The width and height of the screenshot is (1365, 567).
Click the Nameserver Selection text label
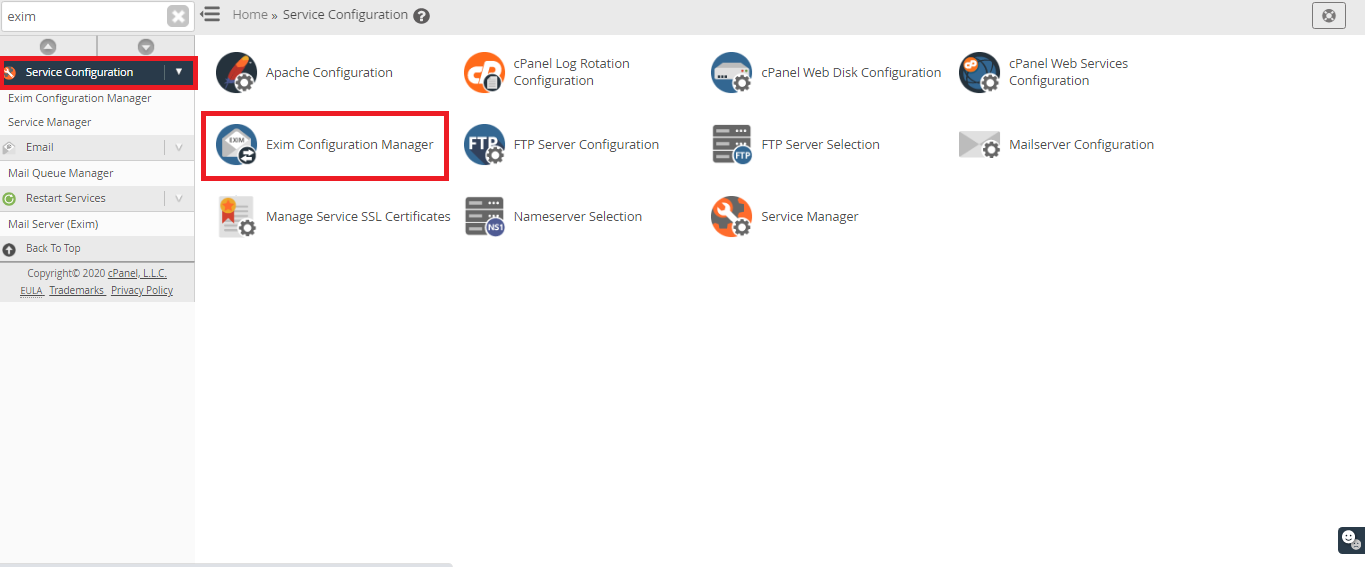[x=577, y=217]
